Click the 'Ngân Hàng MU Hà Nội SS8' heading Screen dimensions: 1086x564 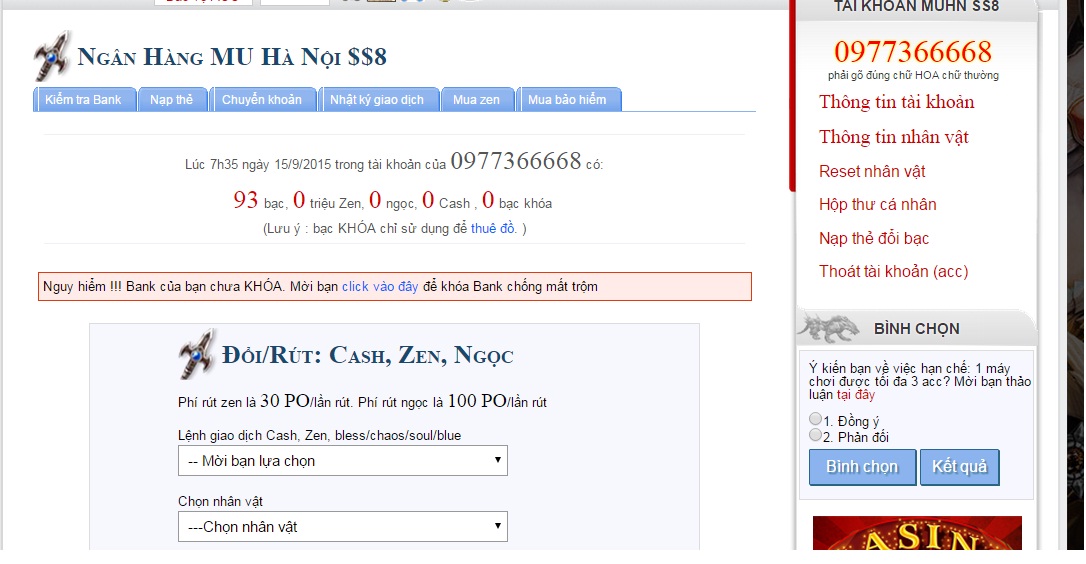point(231,57)
